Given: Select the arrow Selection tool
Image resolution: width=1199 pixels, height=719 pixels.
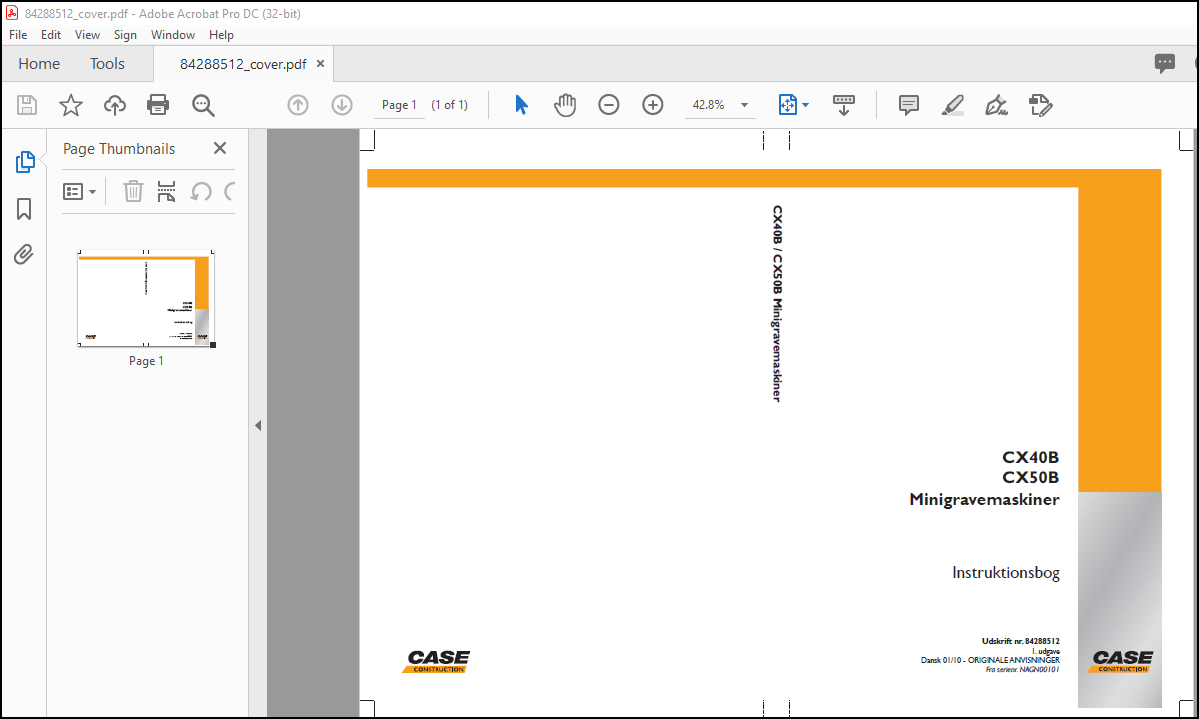Looking at the screenshot, I should (x=522, y=105).
